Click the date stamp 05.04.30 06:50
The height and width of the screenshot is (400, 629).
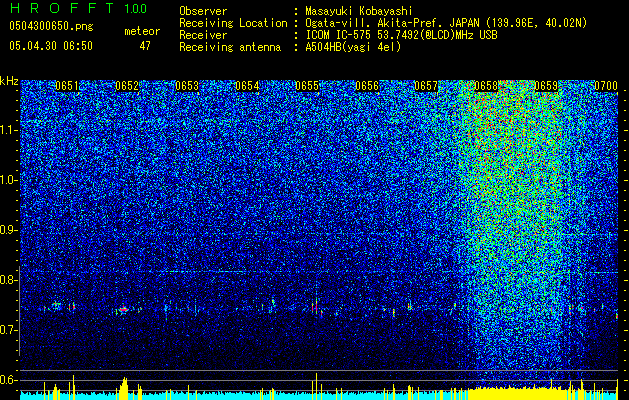(51, 46)
